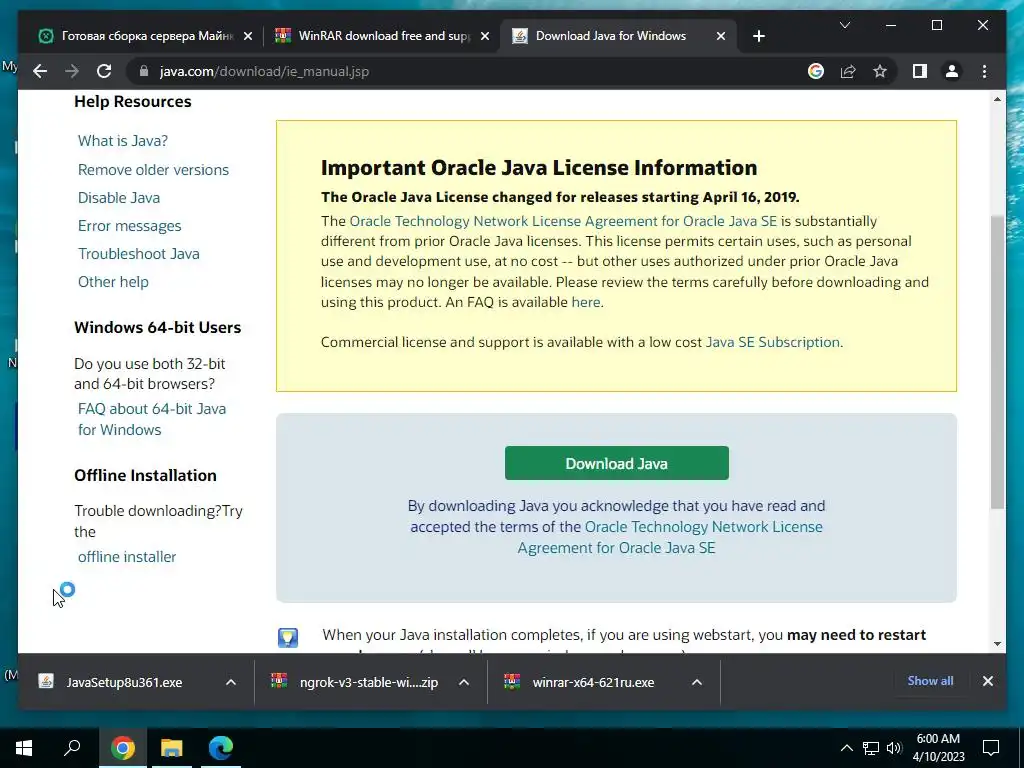
Task: Close the Готовая сборка сервера tab
Action: click(x=248, y=36)
